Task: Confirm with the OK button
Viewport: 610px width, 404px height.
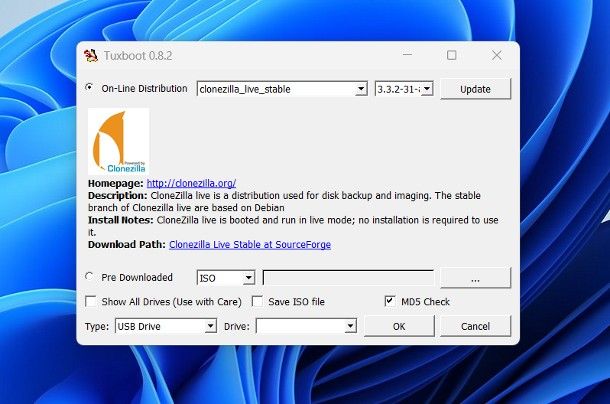Action: tap(399, 326)
